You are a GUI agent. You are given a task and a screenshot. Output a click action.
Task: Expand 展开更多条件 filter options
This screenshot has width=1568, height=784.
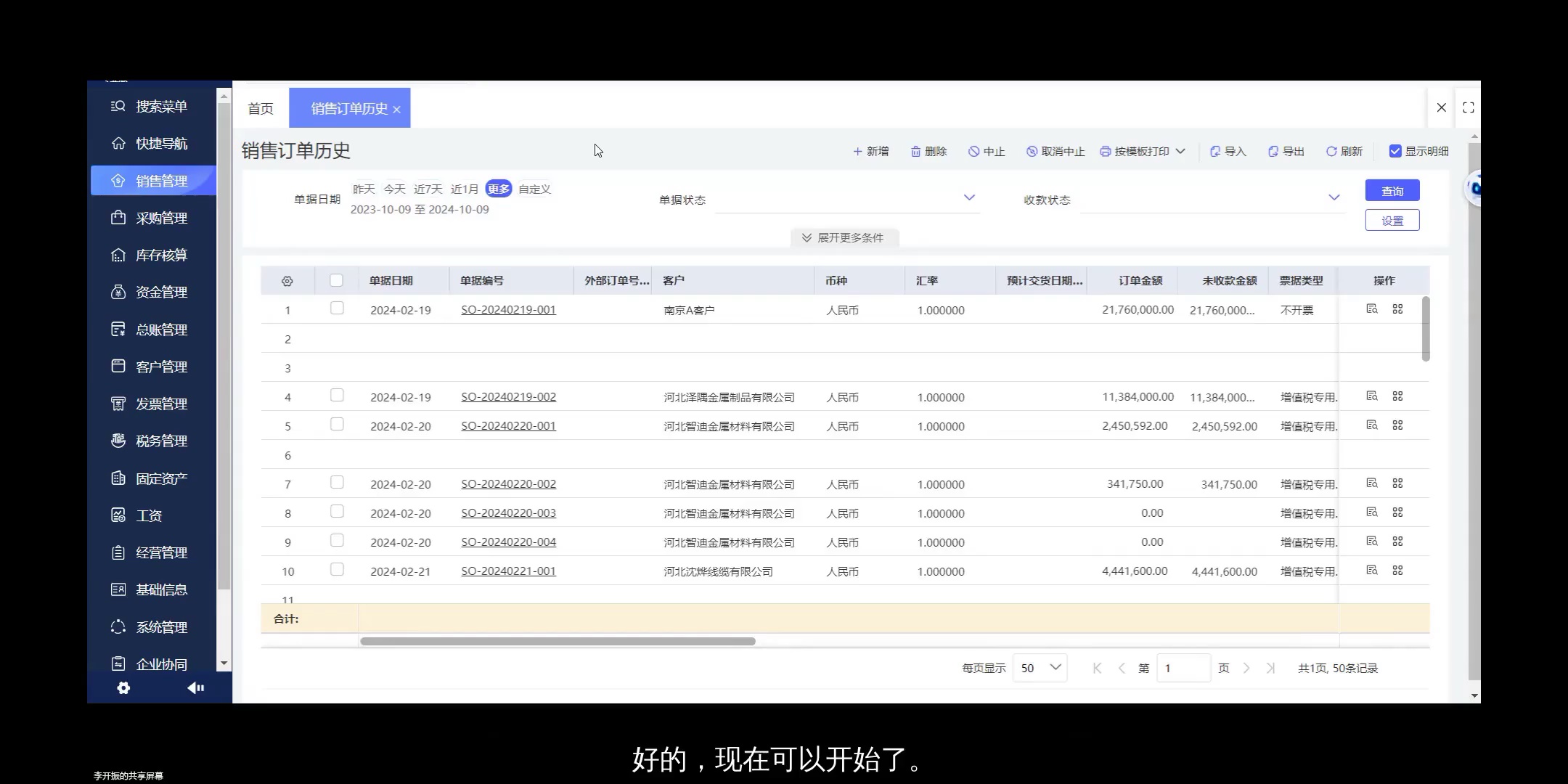(844, 237)
